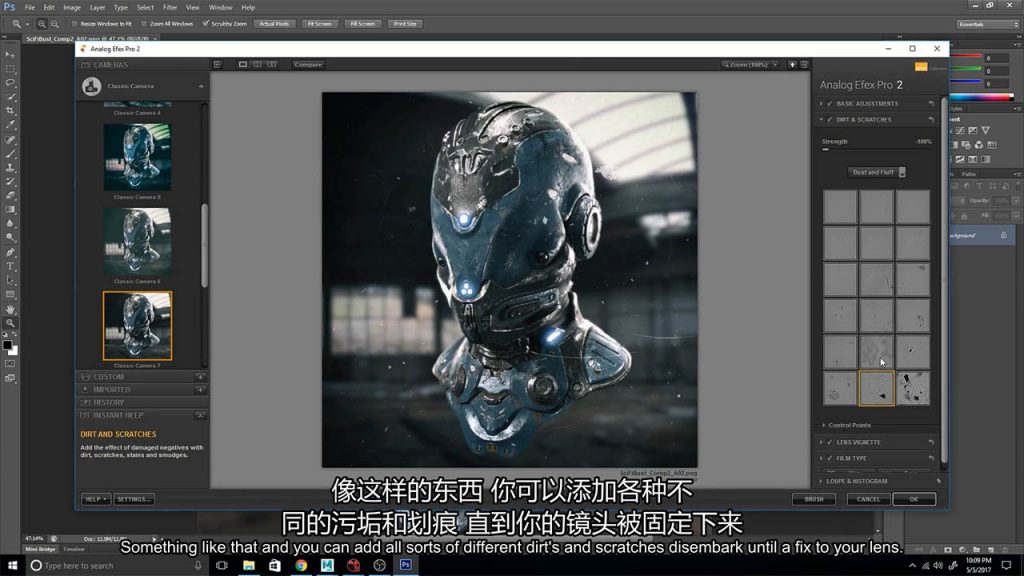
Task: Select the Clone Stamp tool
Action: pos(10,168)
